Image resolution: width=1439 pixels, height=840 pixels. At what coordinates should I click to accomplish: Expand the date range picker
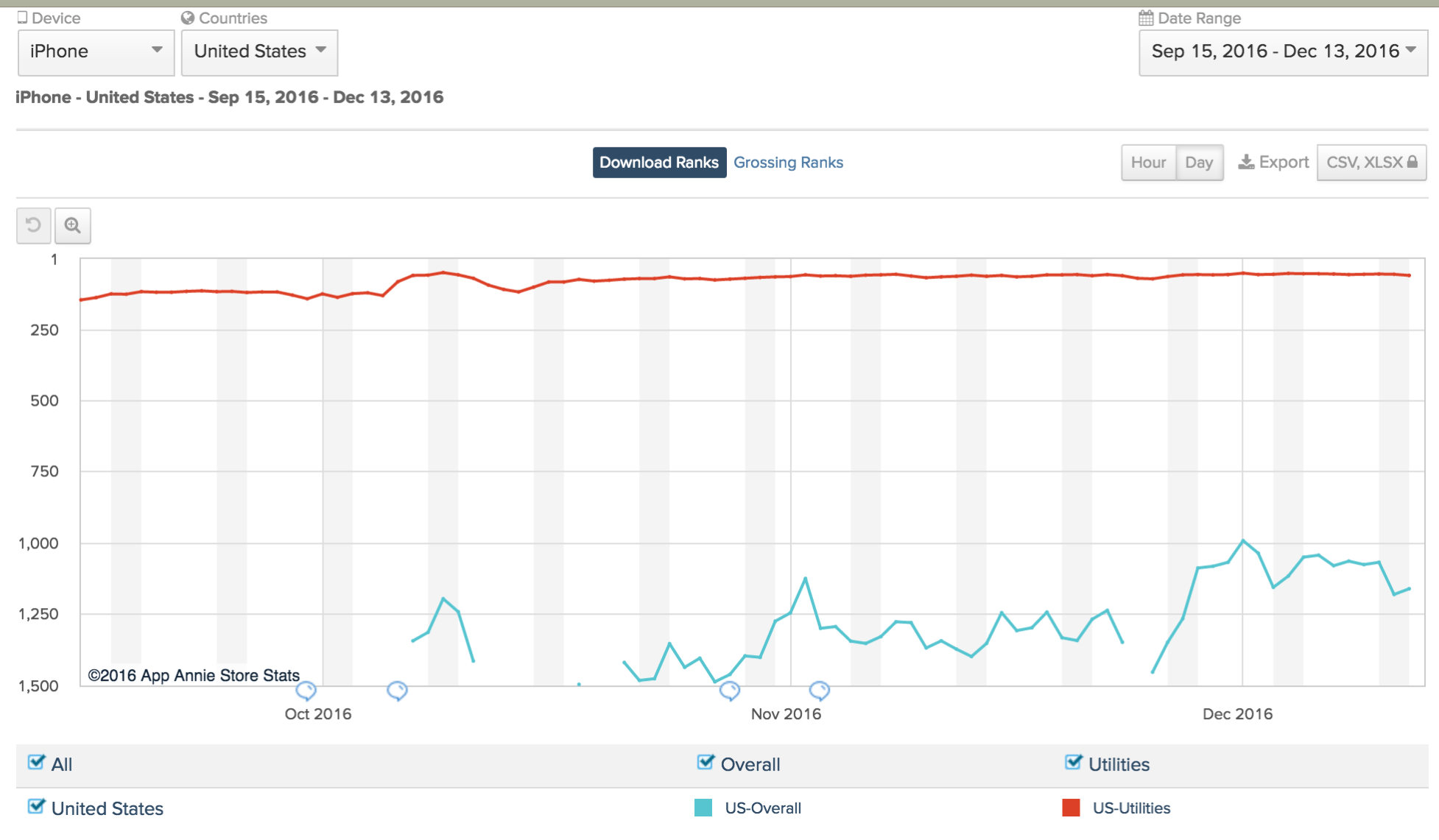1282,52
